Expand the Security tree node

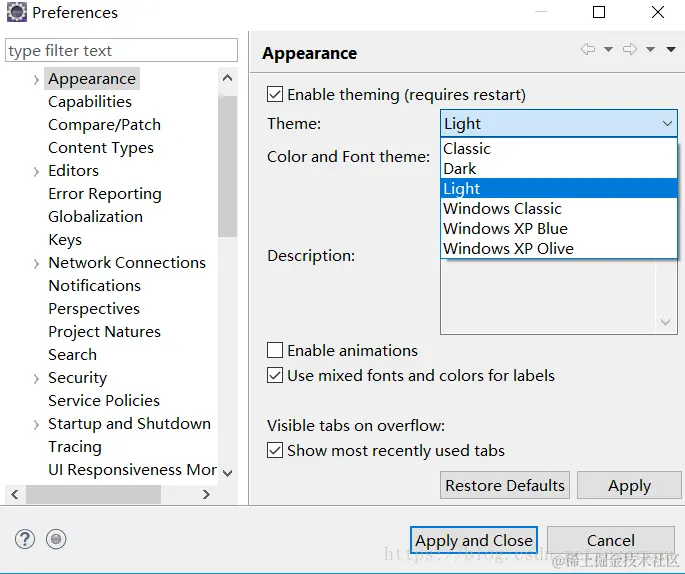tap(36, 378)
